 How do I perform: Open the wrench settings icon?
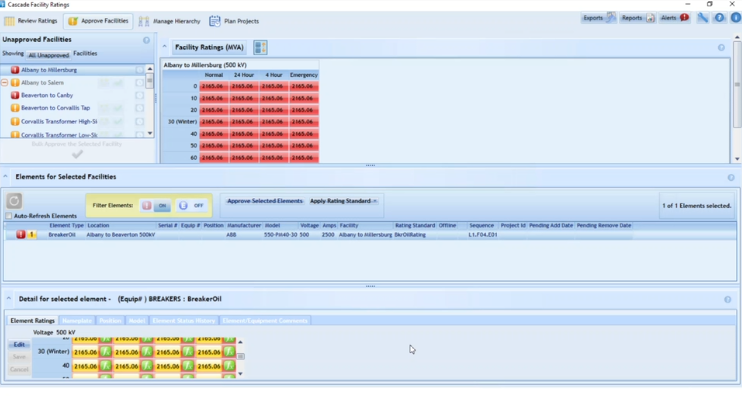coord(703,18)
